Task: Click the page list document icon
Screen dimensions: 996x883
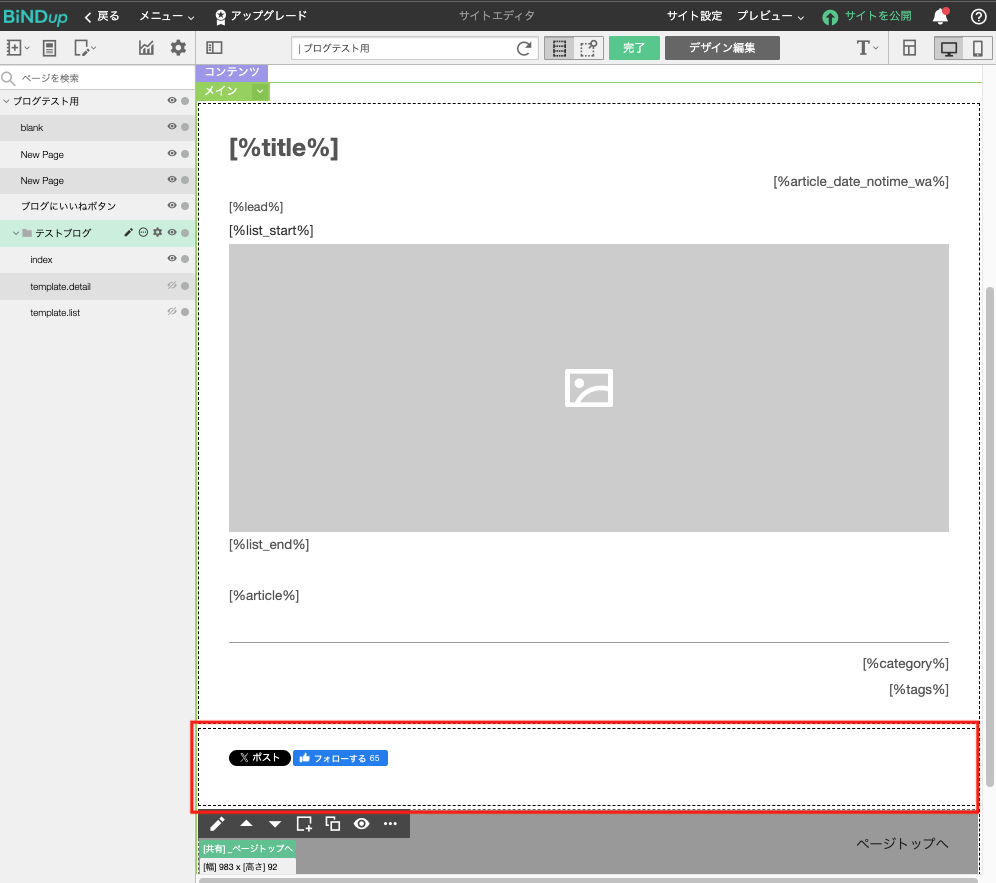Action: click(50, 48)
